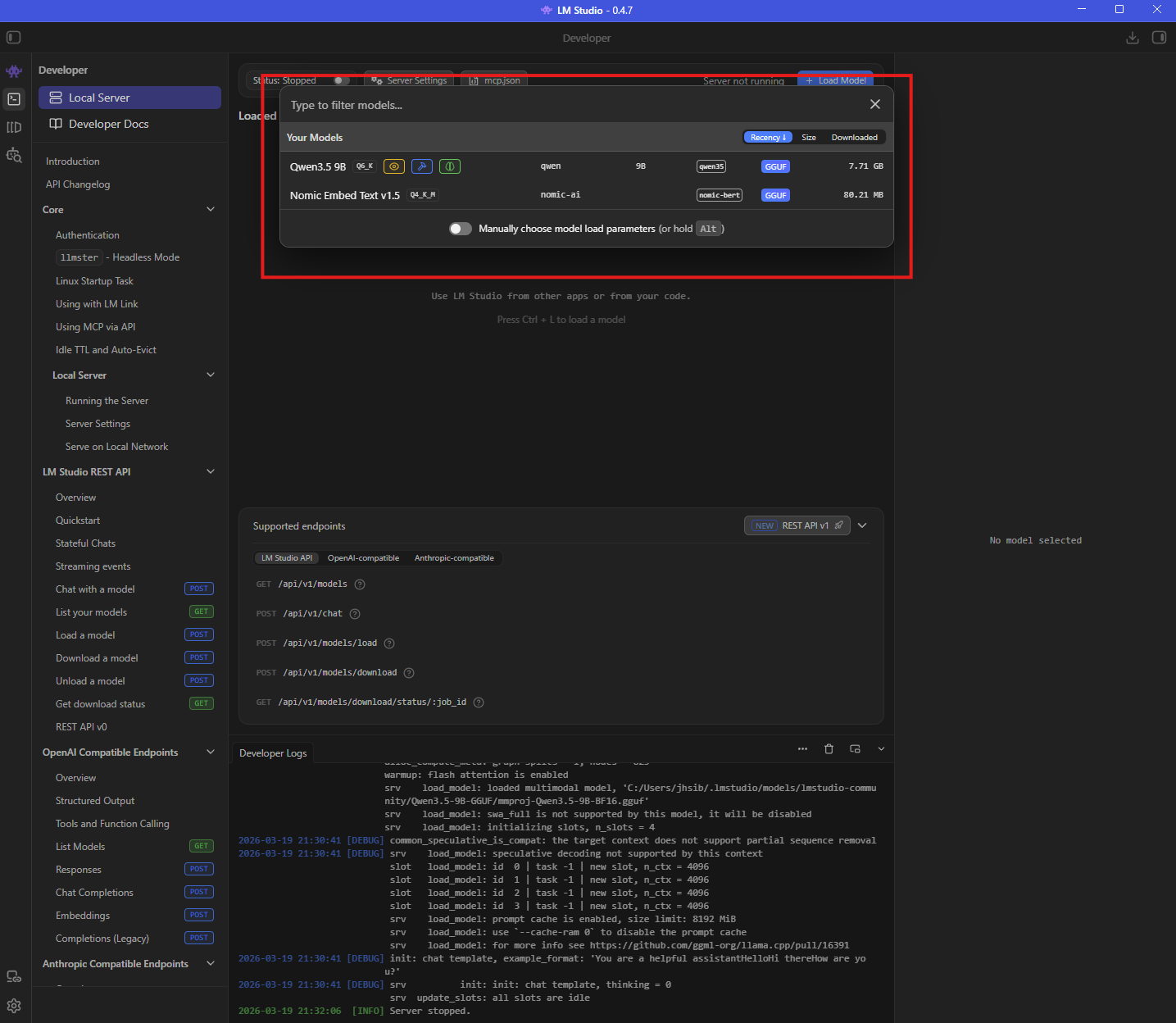Screen dimensions: 1176x1023
Task: Select the LM Studio API endpoints tab
Action: tap(287, 558)
